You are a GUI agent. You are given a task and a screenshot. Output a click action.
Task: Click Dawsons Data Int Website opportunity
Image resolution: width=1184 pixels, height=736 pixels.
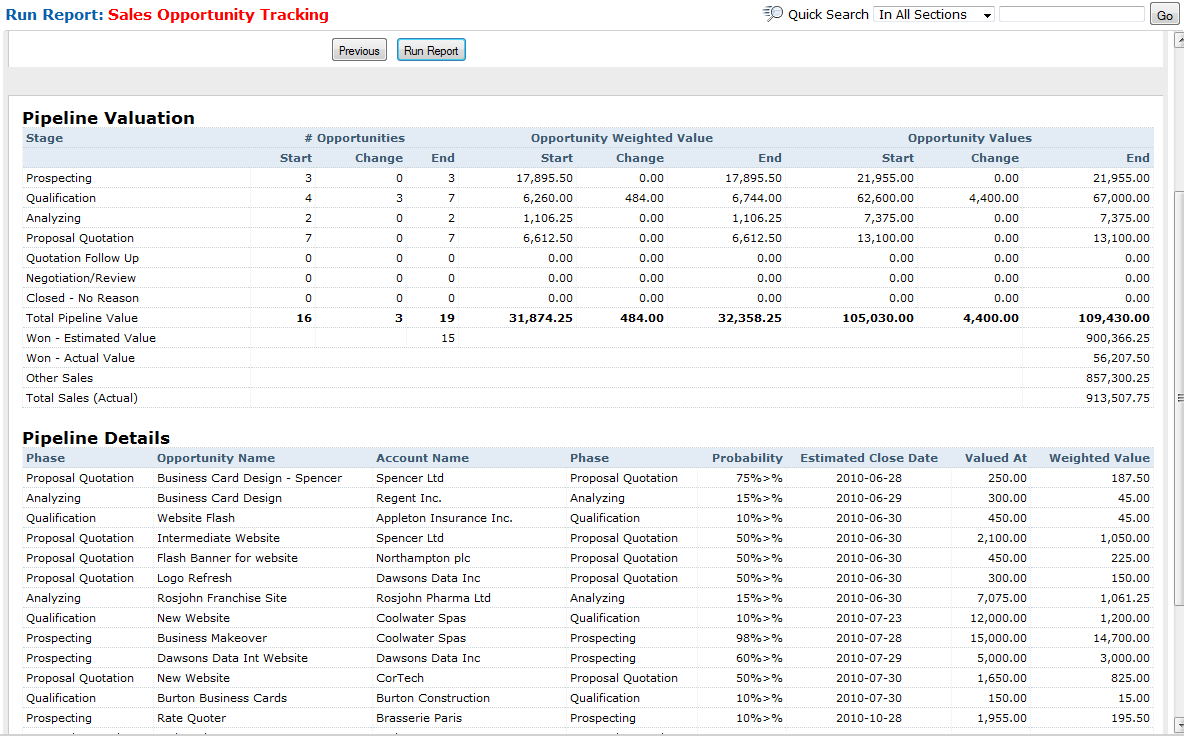point(233,658)
